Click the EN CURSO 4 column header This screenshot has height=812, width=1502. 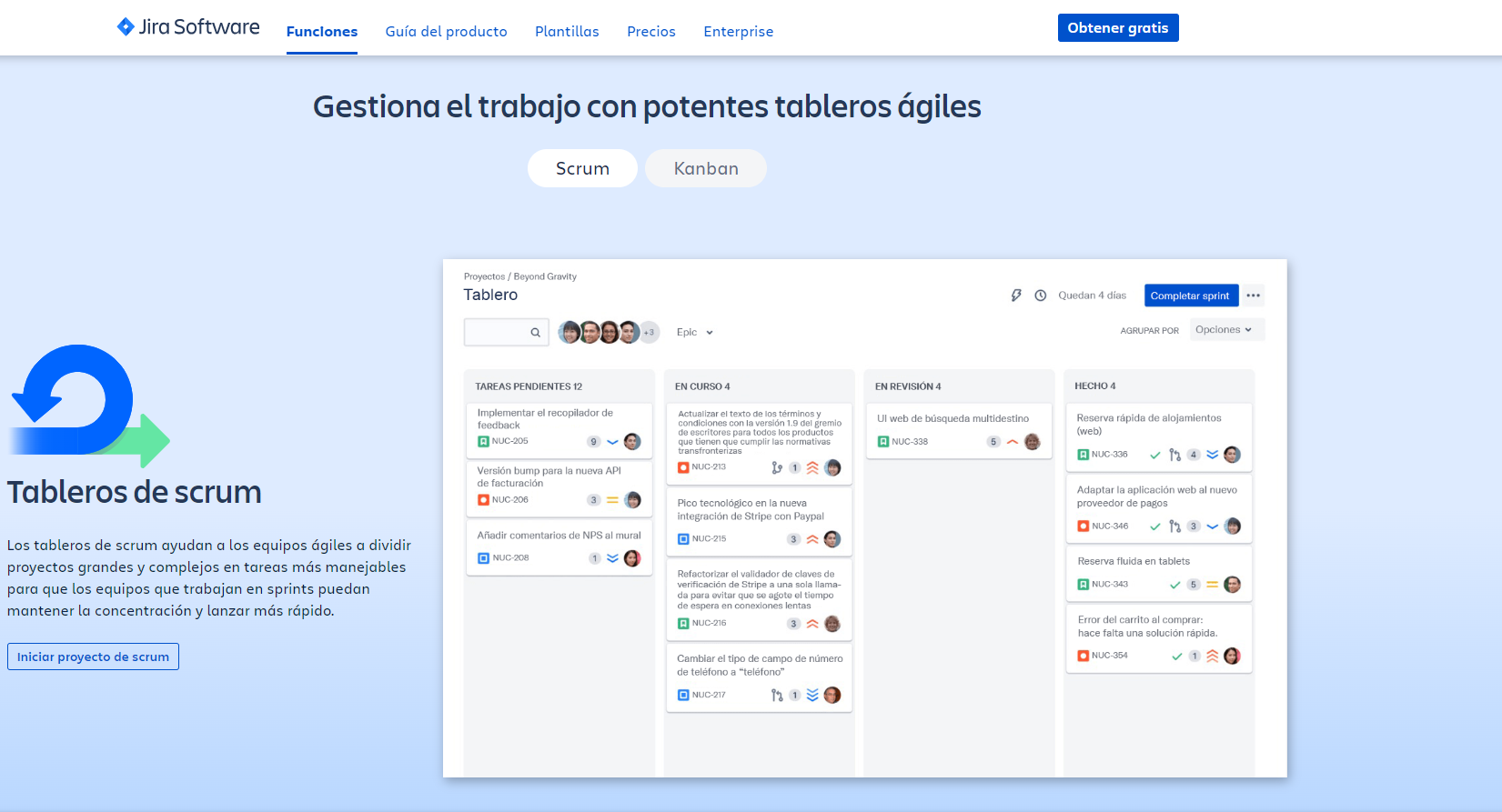point(702,386)
